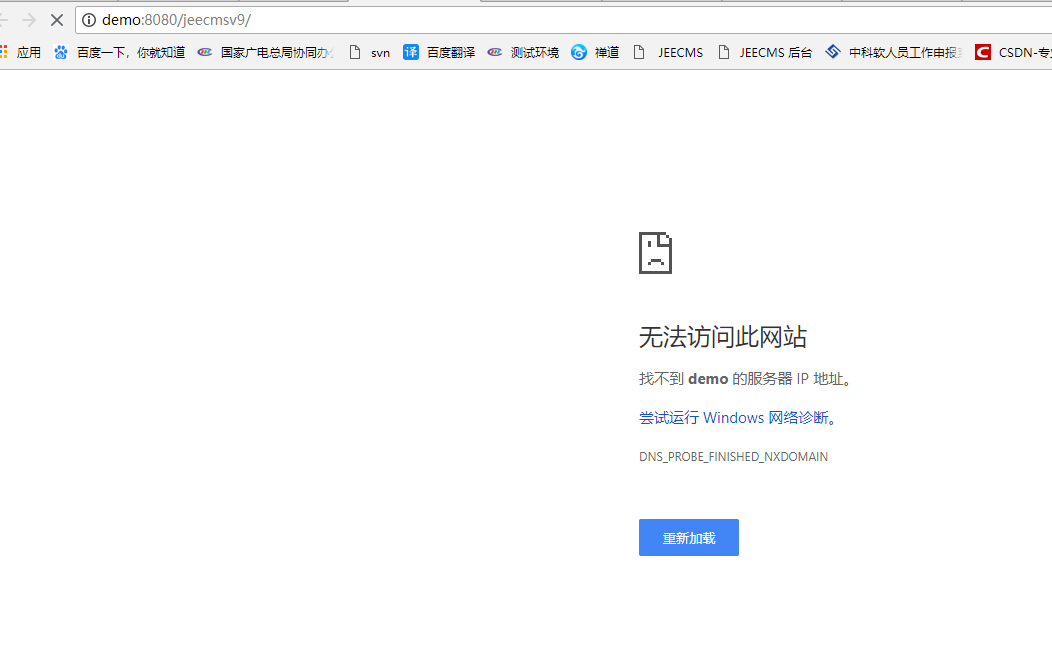Click the 尝试运行 Windows 网络诊断 link
This screenshot has width=1052, height=664.
pyautogui.click(x=733, y=418)
